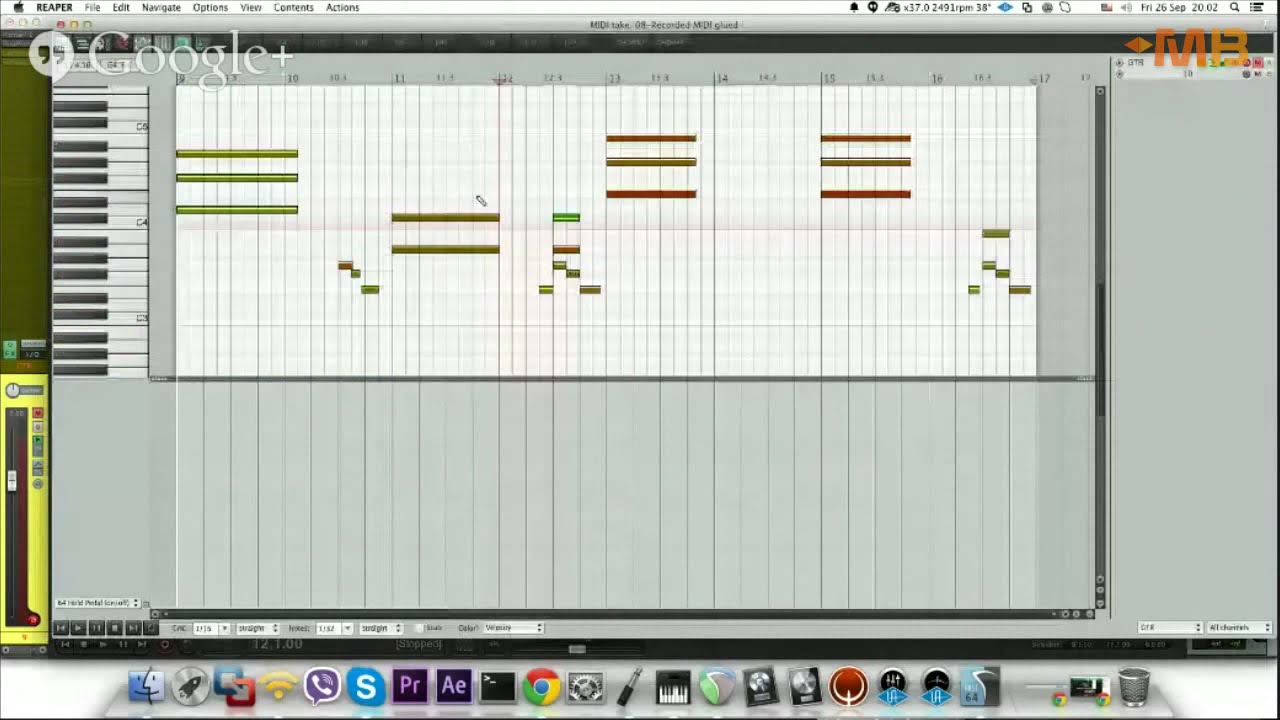The image size is (1280, 720).
Task: Open Notification Center list icon
Action: tap(1258, 7)
